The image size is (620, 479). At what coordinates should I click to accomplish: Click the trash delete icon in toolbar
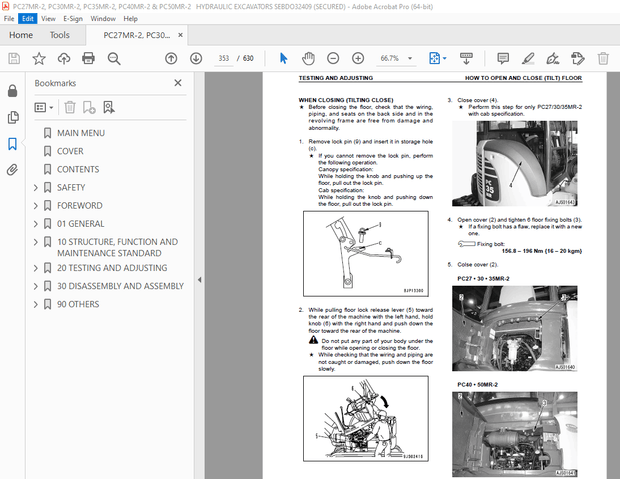[x=603, y=59]
